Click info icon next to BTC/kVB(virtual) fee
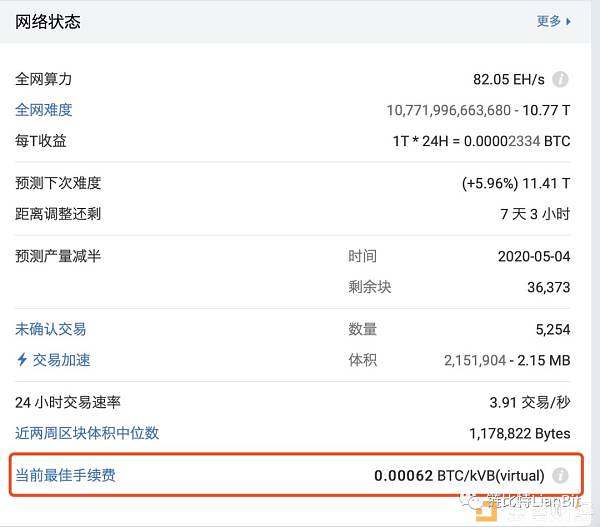The image size is (600, 527). [x=561, y=476]
